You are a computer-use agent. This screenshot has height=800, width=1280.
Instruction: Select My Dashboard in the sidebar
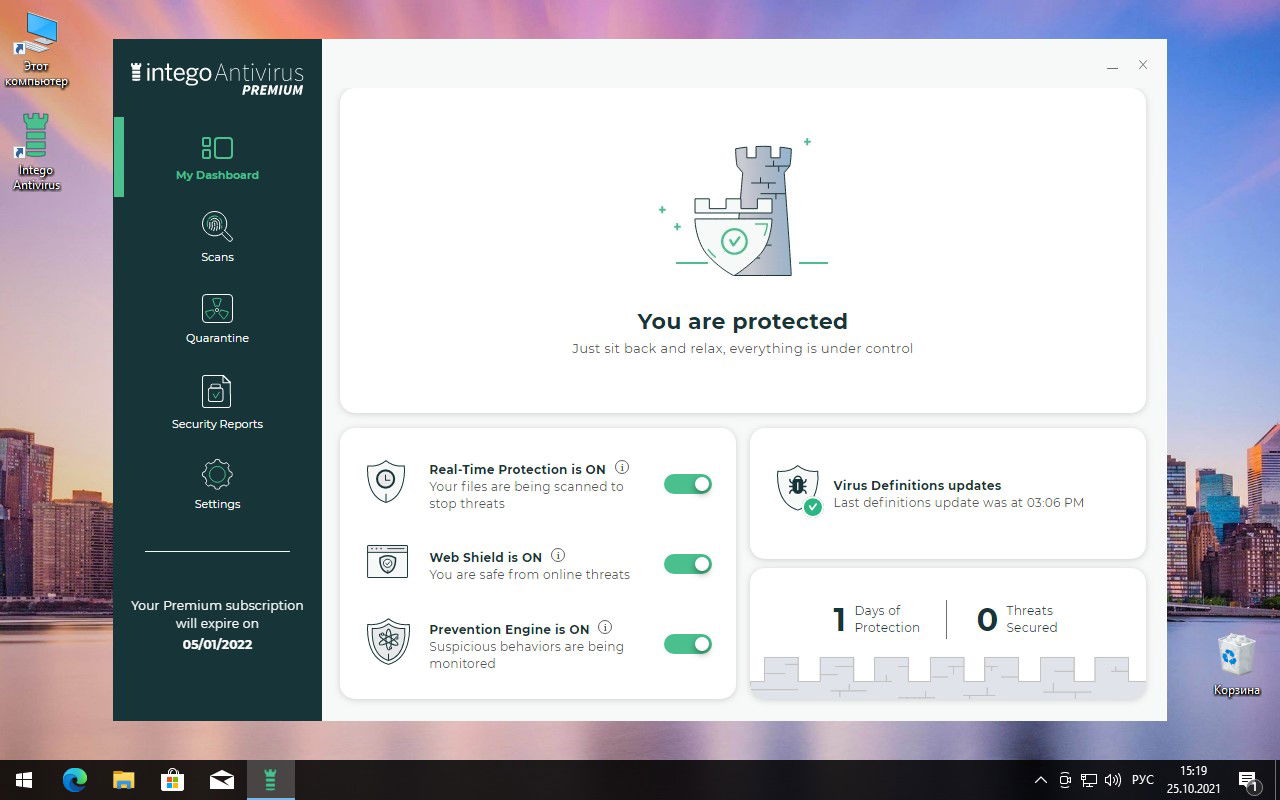(217, 156)
